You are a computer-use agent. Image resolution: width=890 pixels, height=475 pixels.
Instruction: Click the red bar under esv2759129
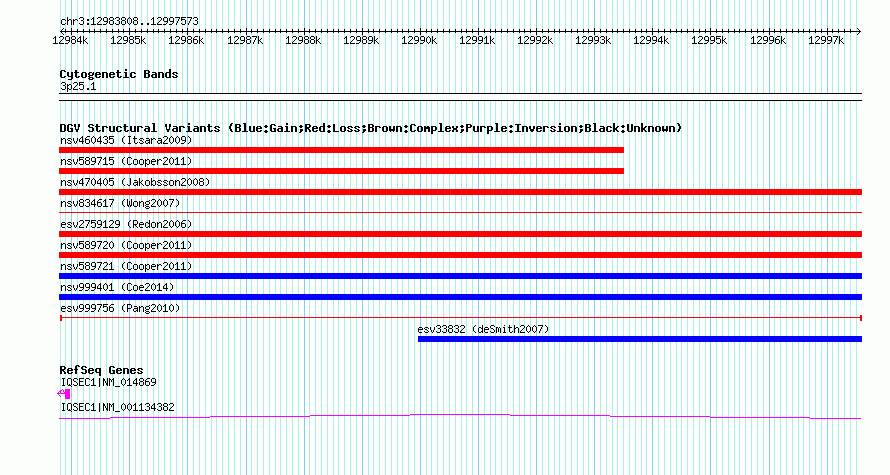(x=460, y=234)
